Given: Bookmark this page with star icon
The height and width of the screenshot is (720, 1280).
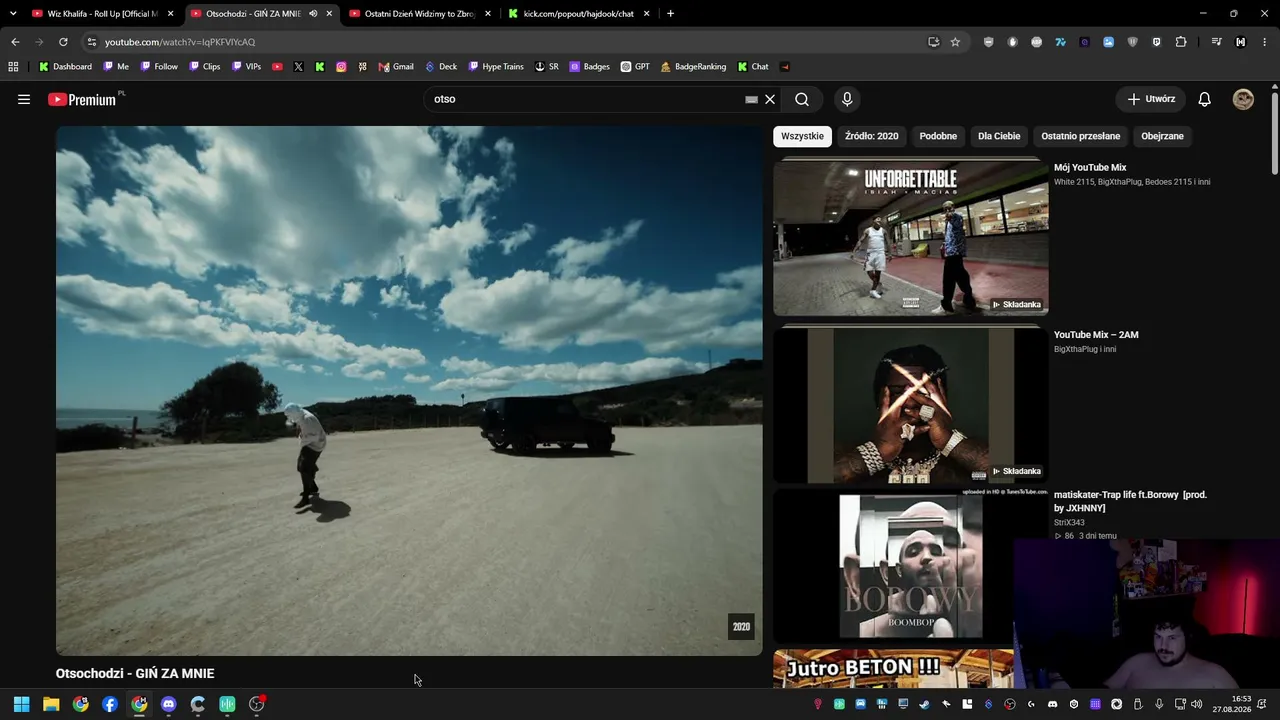Looking at the screenshot, I should pos(955,42).
